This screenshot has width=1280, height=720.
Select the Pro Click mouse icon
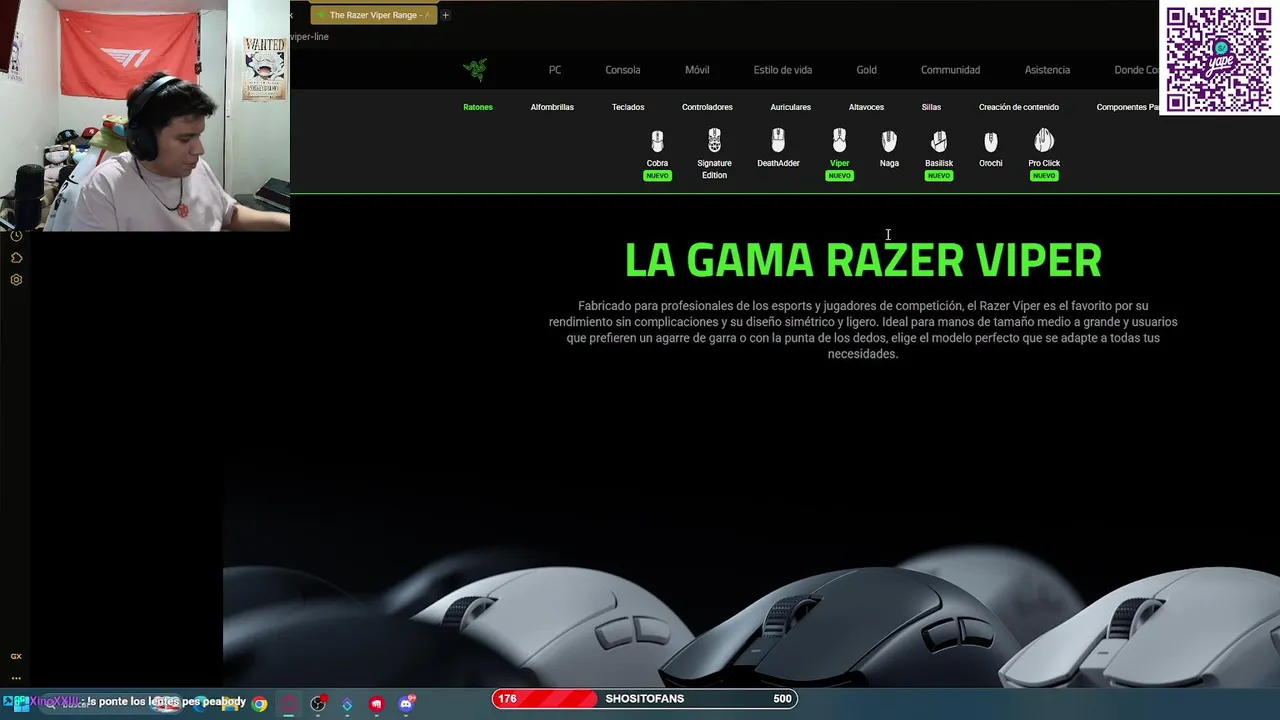pyautogui.click(x=1044, y=140)
